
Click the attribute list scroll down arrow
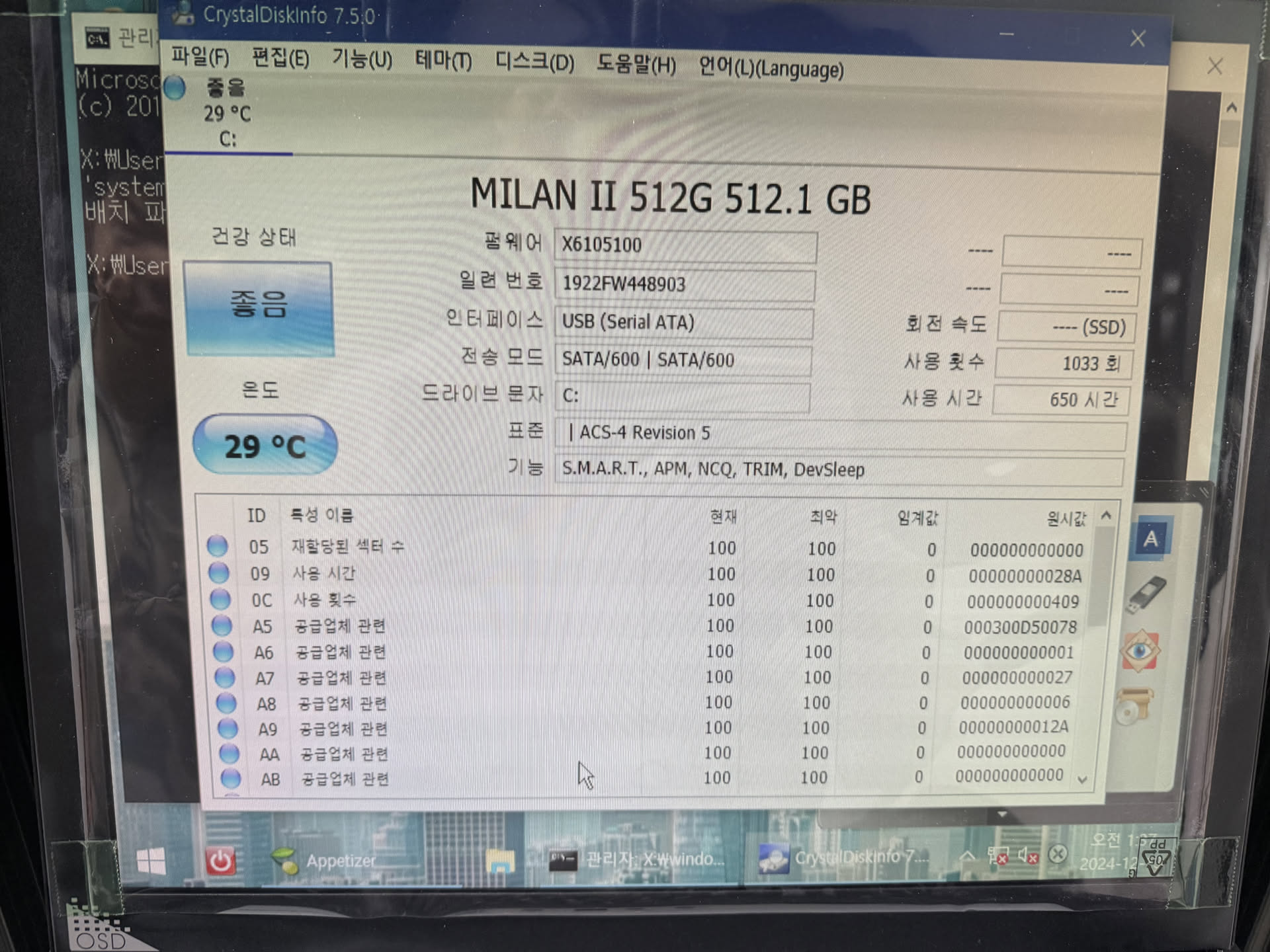[1082, 780]
